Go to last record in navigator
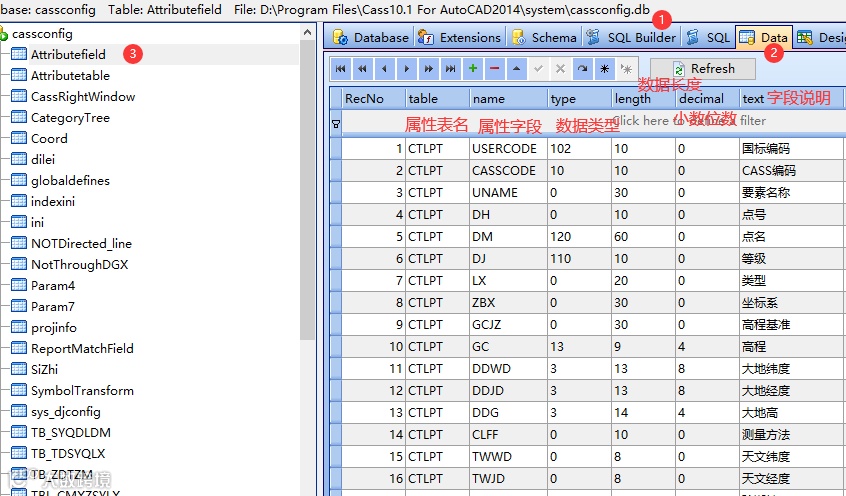846x496 pixels. pos(451,69)
